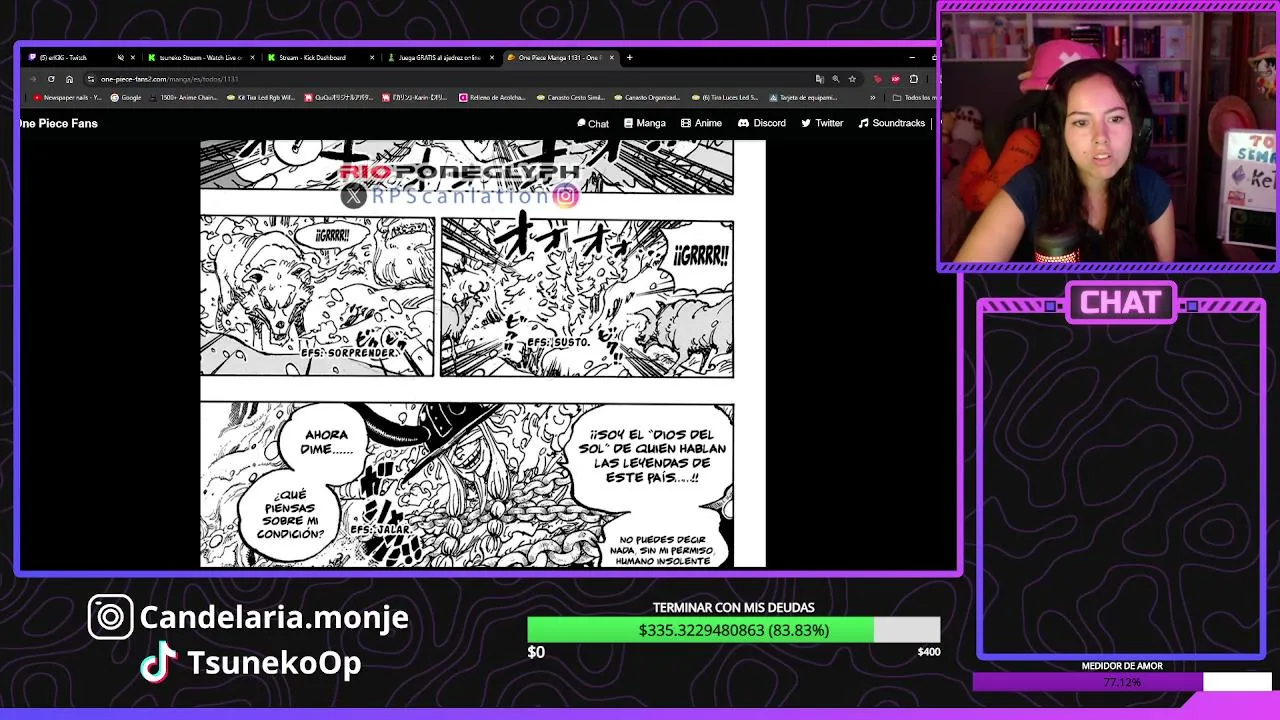Open the red tag extension icon
The image size is (1280, 720).
[878, 79]
